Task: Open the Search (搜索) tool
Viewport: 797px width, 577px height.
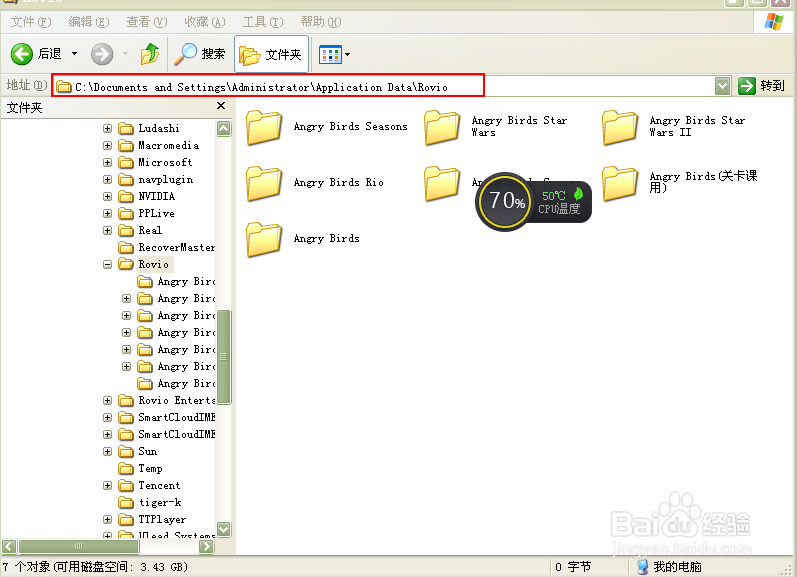Action: coord(200,54)
